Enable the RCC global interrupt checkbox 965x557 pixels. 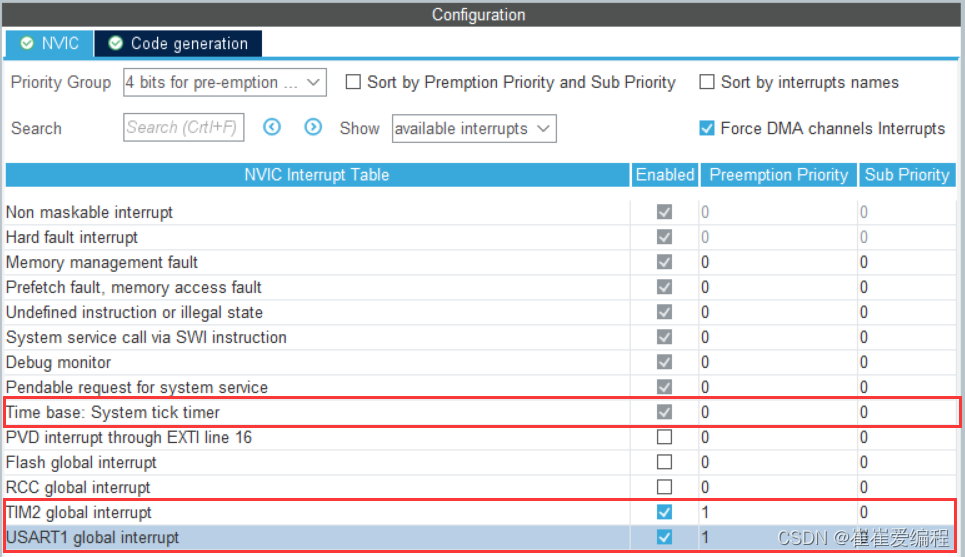click(x=664, y=487)
